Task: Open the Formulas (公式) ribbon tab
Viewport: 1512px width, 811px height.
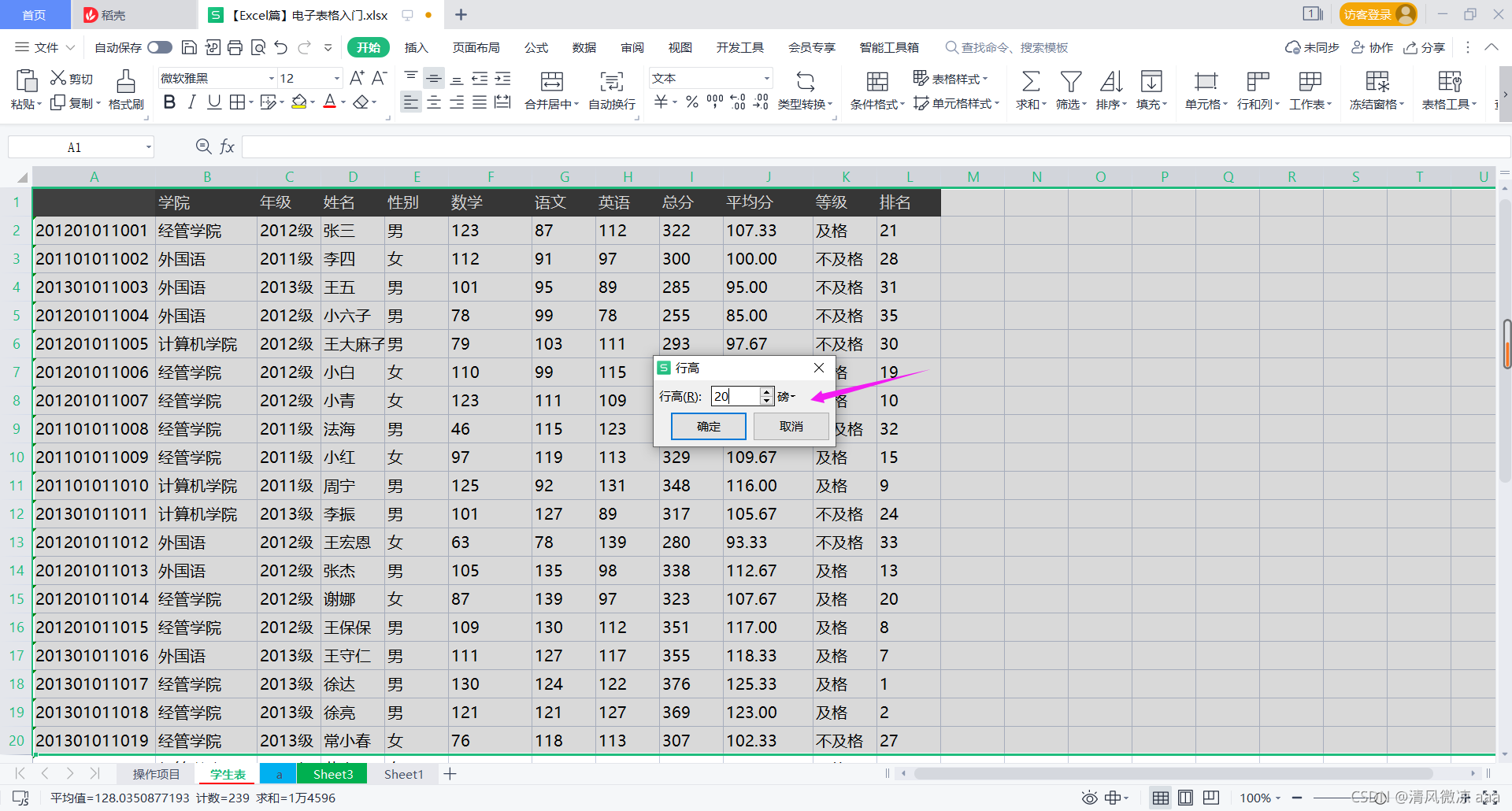Action: (536, 48)
